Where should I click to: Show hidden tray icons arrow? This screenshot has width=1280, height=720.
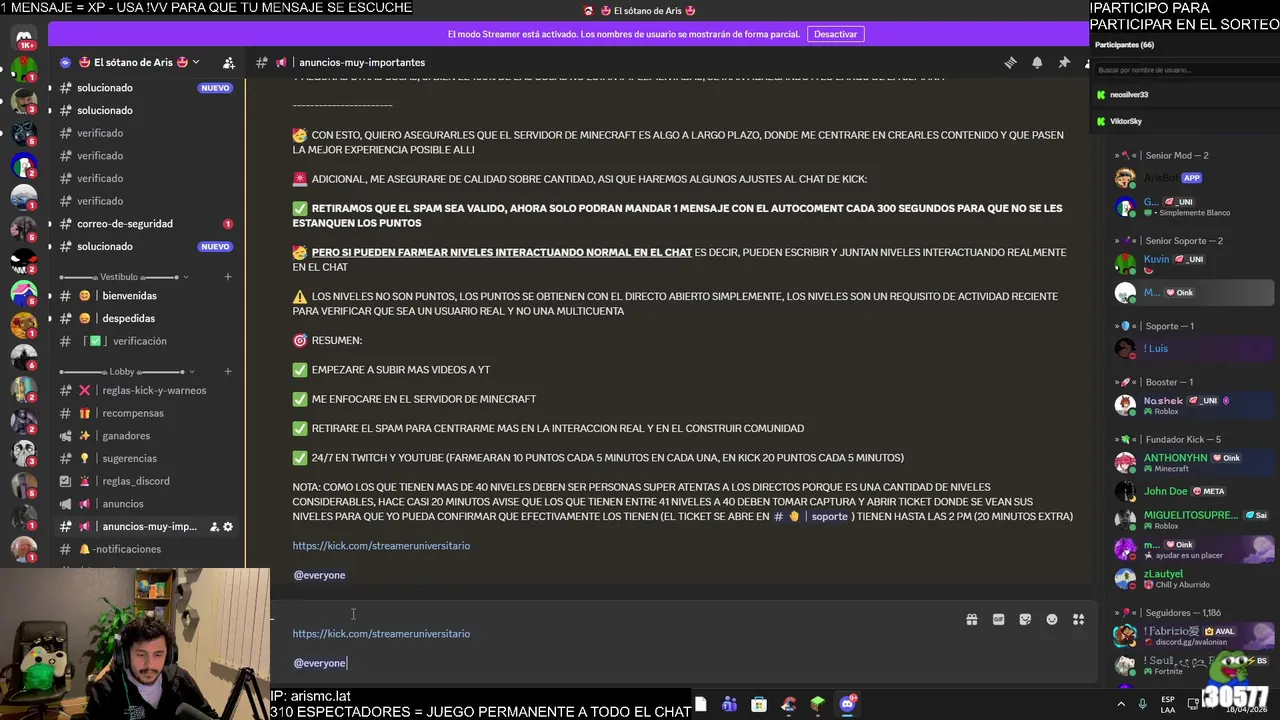pos(1120,704)
